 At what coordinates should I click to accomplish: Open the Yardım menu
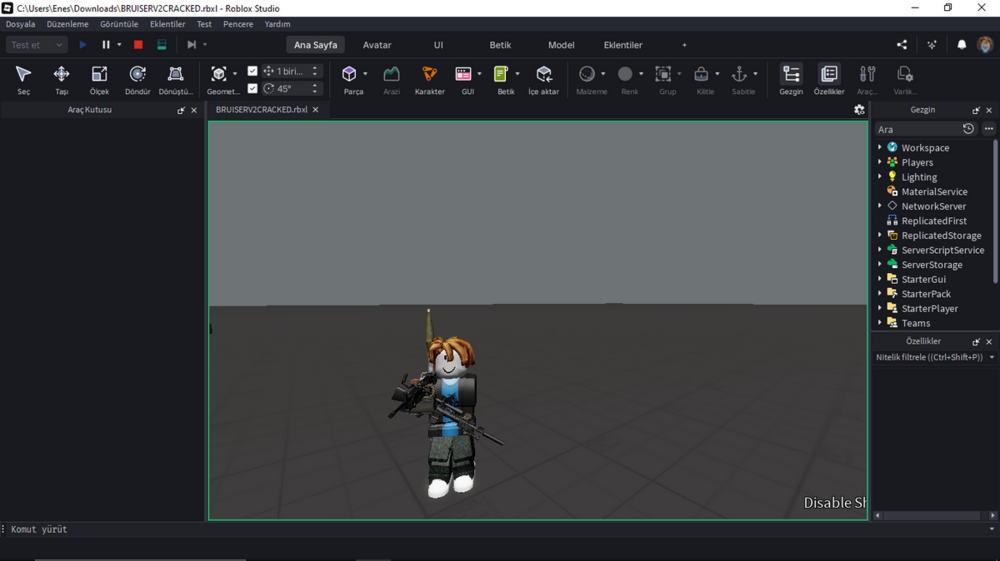pos(277,24)
